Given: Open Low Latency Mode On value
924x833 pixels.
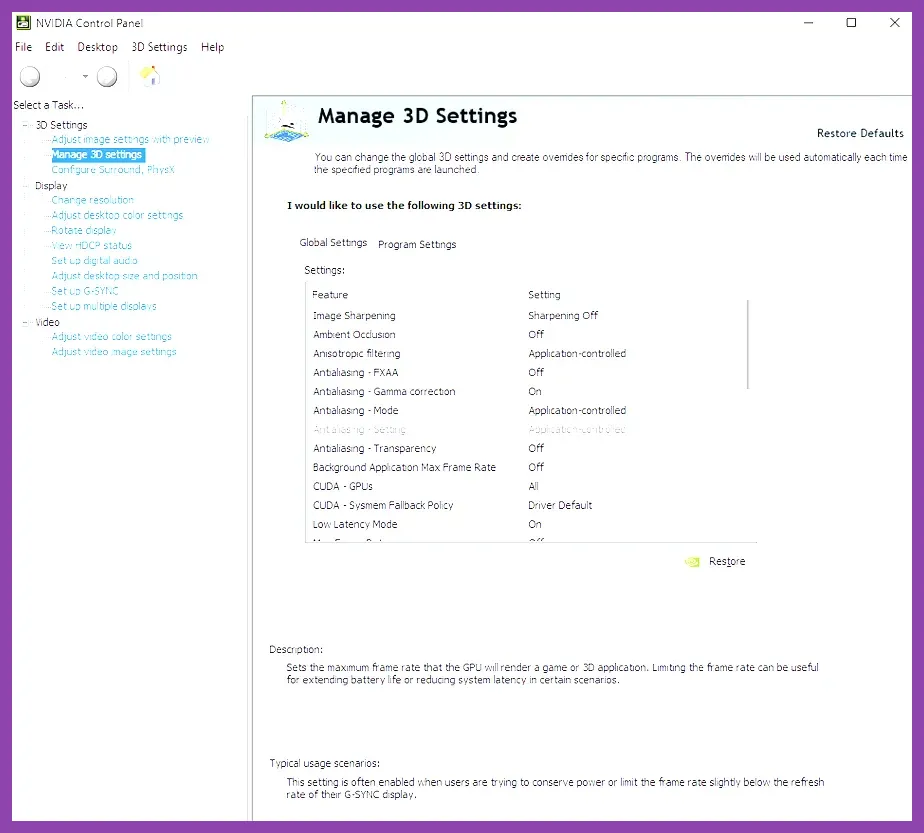Looking at the screenshot, I should click(534, 524).
